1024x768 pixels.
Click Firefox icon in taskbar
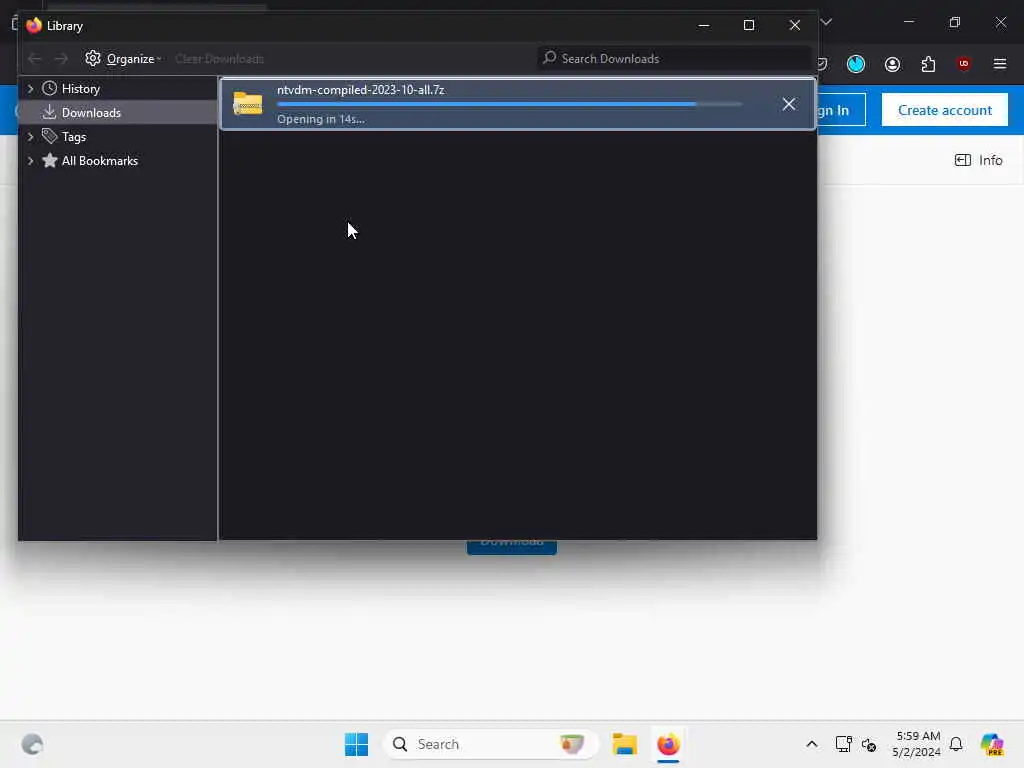click(x=668, y=744)
